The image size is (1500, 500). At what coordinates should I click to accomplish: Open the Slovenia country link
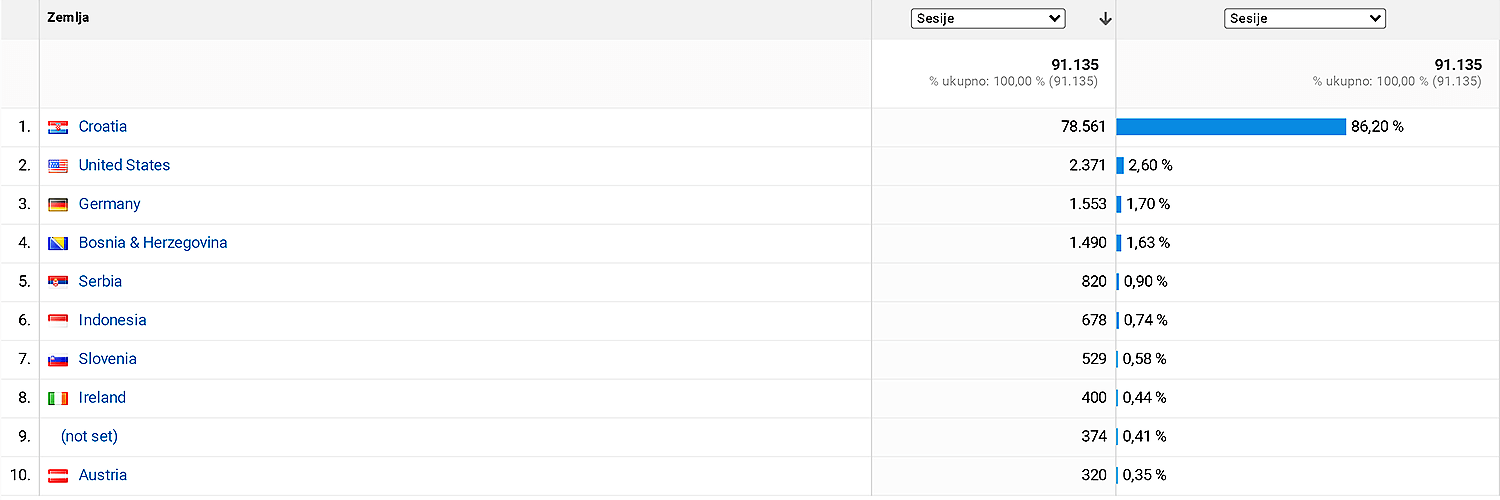[x=108, y=359]
